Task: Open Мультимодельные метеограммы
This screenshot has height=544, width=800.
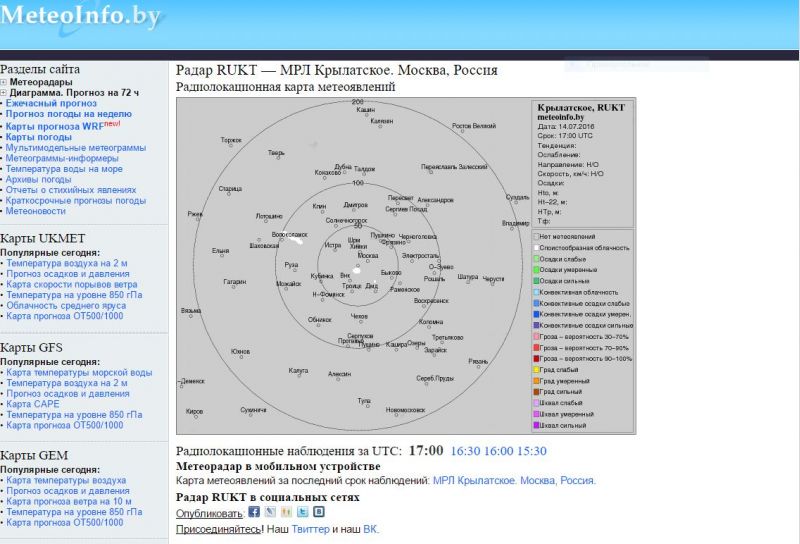Action: (x=76, y=147)
